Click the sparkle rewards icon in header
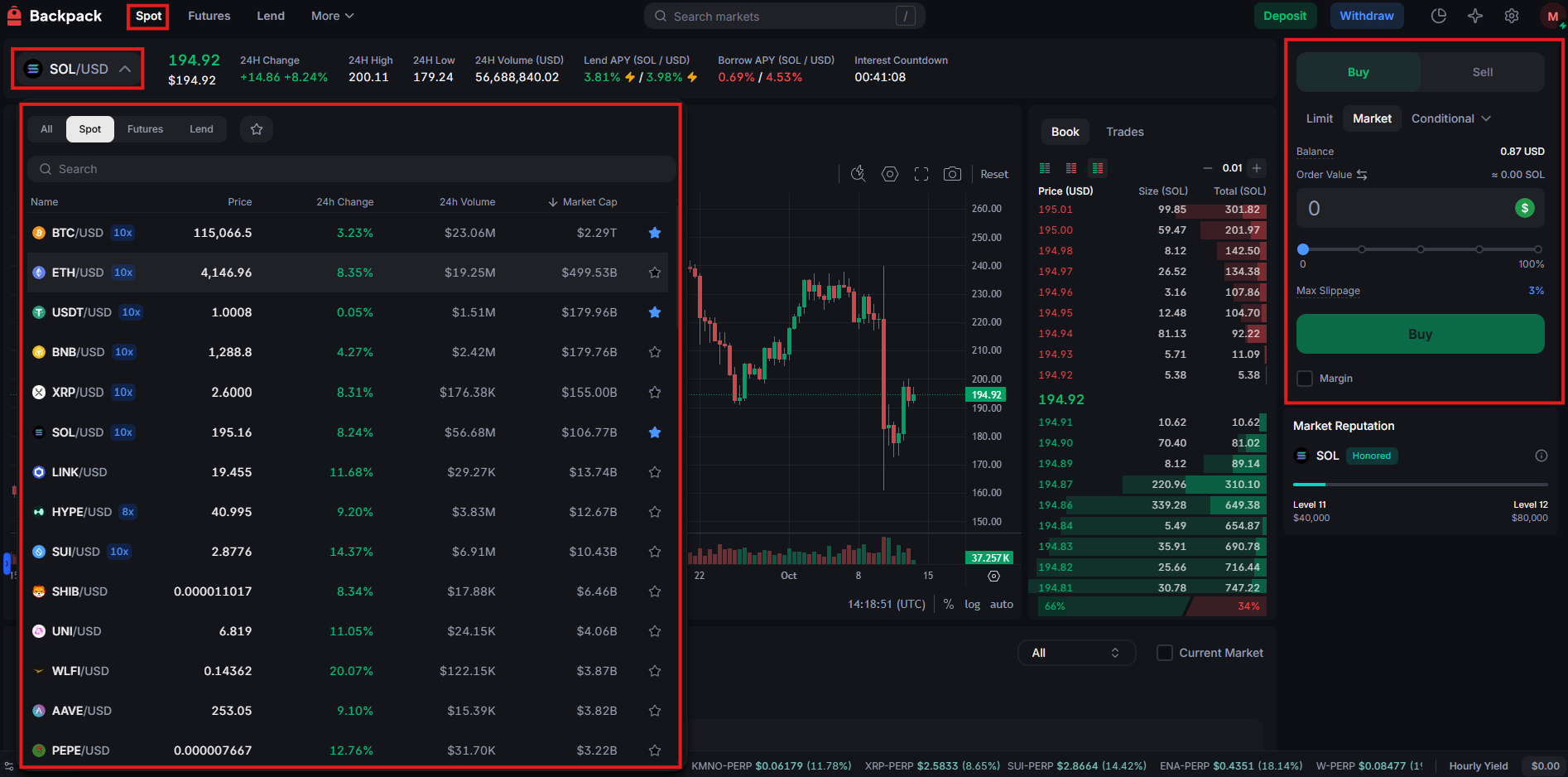This screenshot has height=777, width=1568. pyautogui.click(x=1475, y=16)
